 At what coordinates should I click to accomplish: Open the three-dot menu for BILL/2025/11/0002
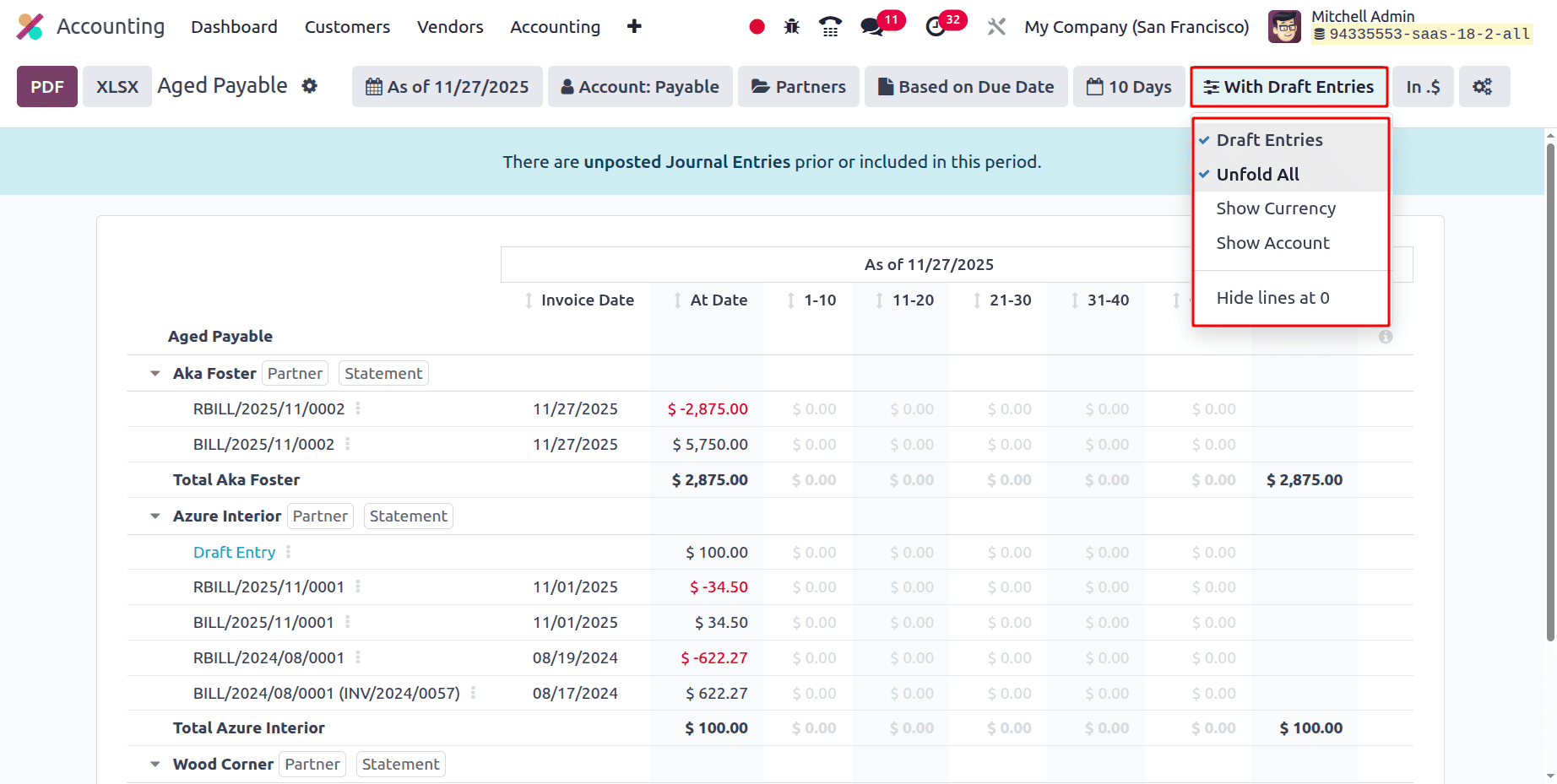pos(348,444)
